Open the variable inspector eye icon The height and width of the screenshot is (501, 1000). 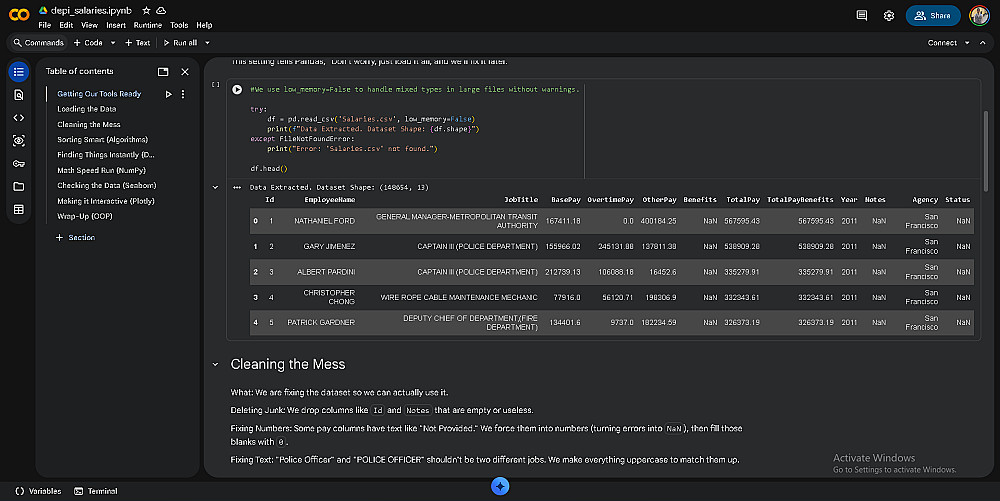[x=19, y=140]
